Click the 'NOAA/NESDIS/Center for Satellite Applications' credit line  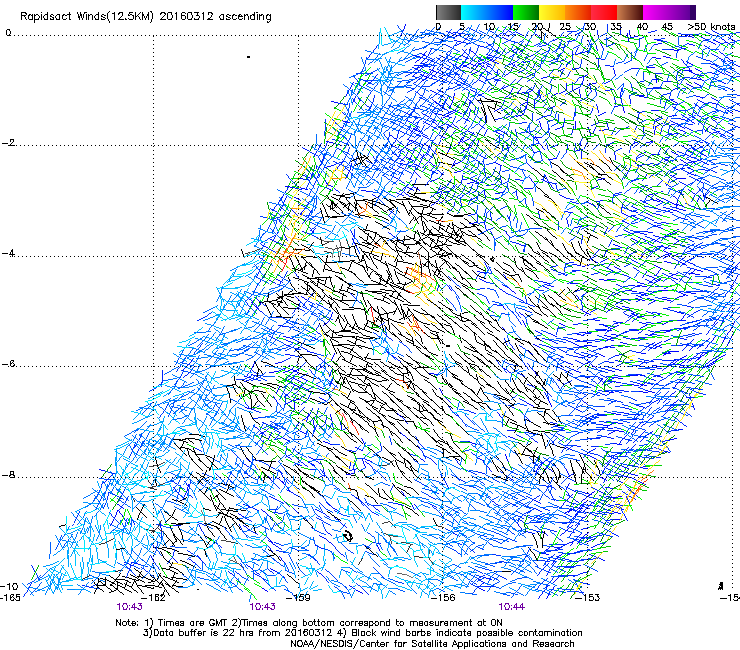click(x=432, y=644)
